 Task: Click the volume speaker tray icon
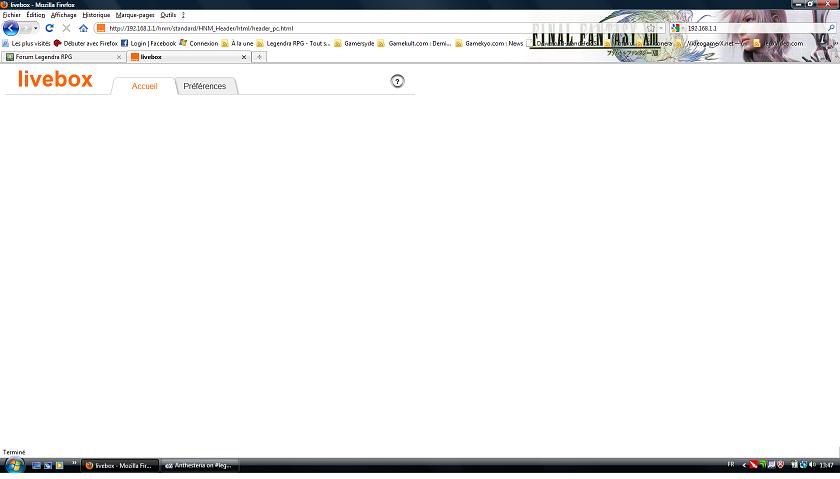(813, 465)
